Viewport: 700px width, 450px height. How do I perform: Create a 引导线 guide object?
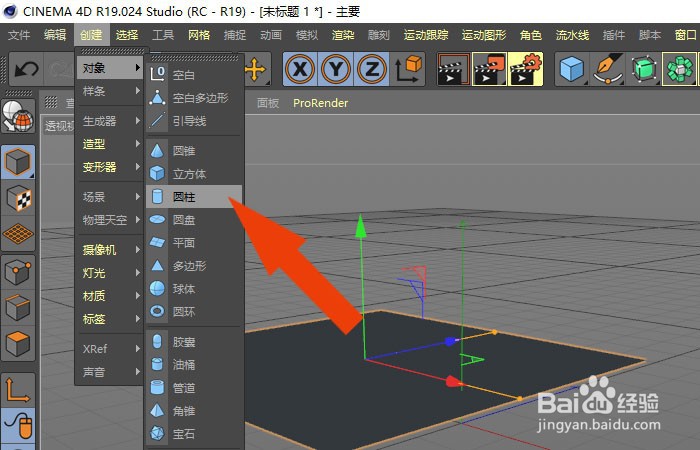[x=194, y=121]
